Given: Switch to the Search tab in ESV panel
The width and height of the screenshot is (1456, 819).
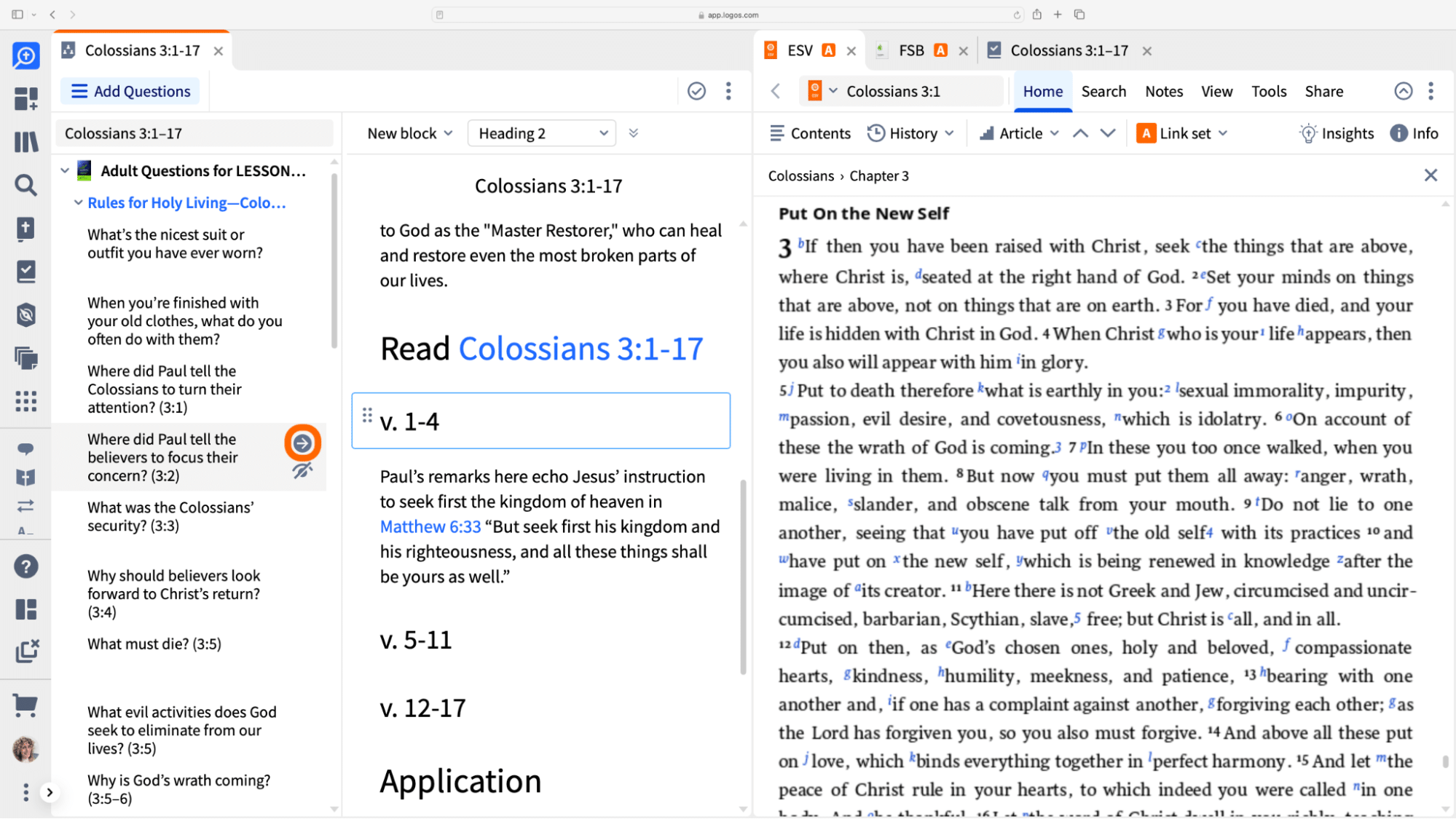Looking at the screenshot, I should pyautogui.click(x=1103, y=91).
